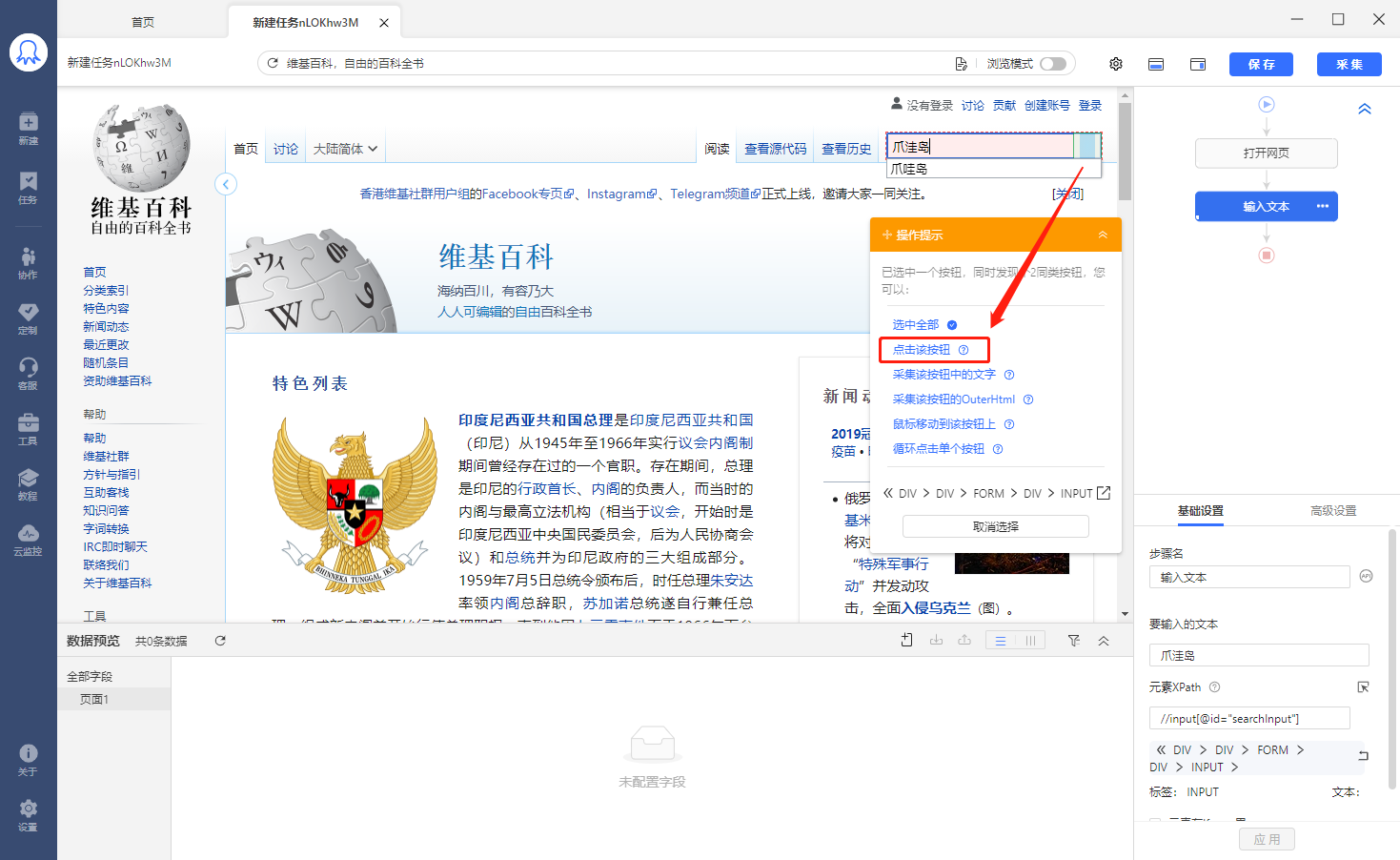This screenshot has width=1400, height=860.
Task: Click the page document icon in address bar
Action: tap(961, 64)
